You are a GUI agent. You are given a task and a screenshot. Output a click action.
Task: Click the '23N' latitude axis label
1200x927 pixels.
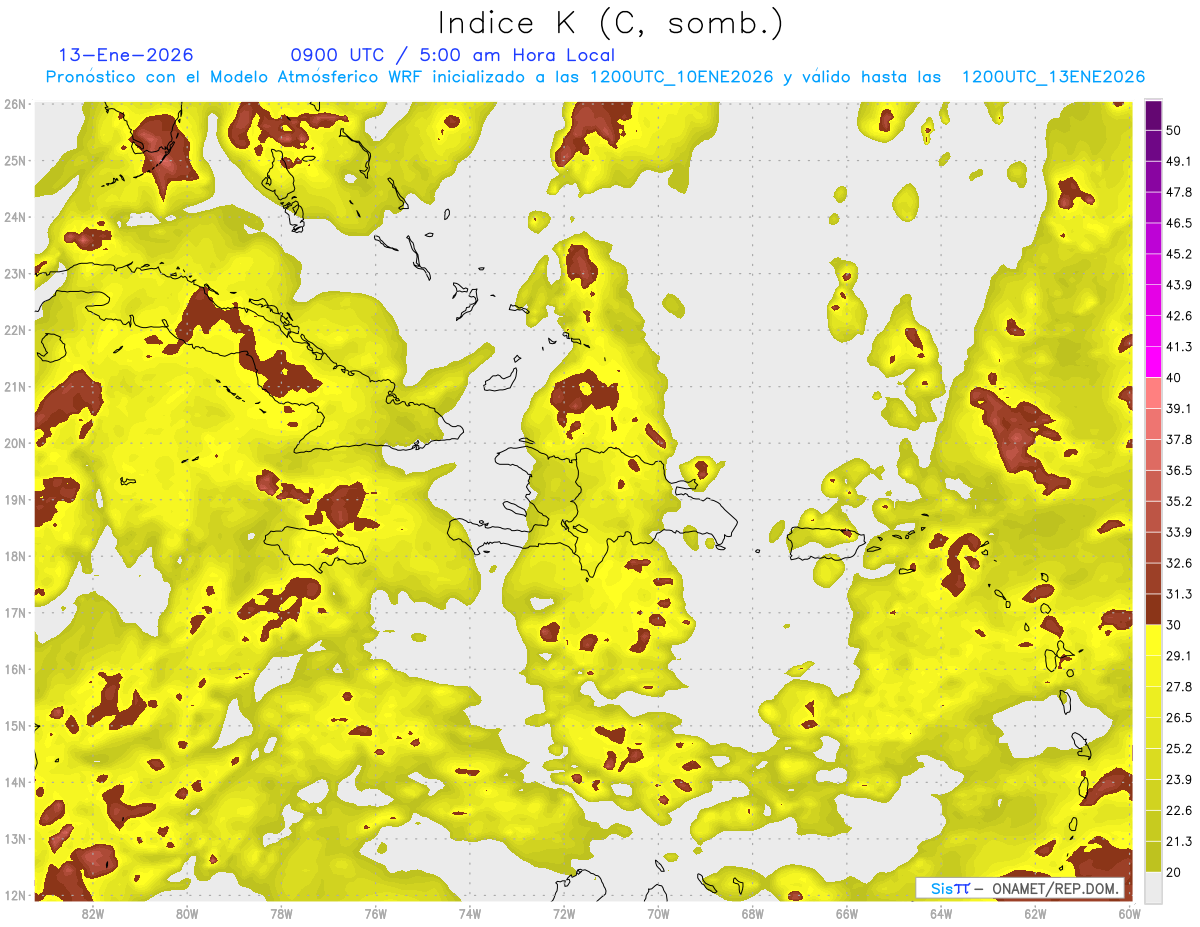(x=16, y=273)
